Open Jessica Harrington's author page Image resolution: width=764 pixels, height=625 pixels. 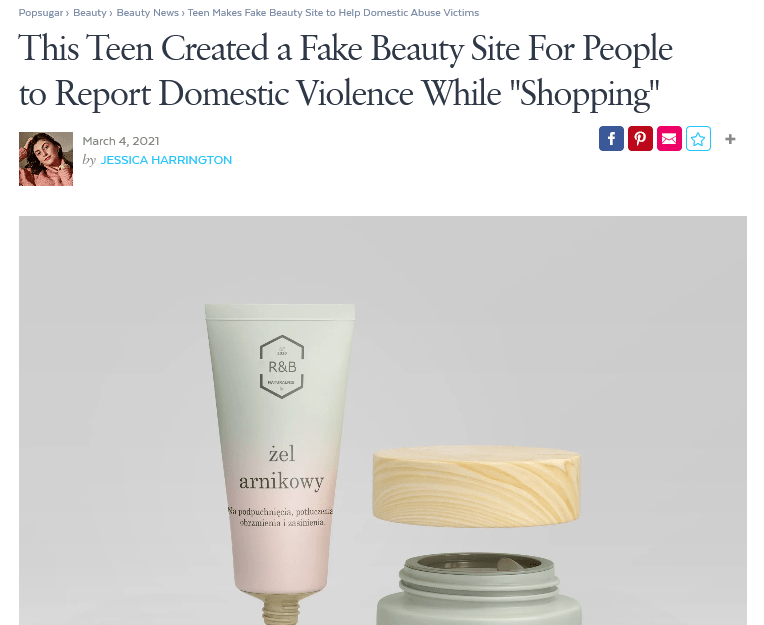pyautogui.click(x=166, y=160)
